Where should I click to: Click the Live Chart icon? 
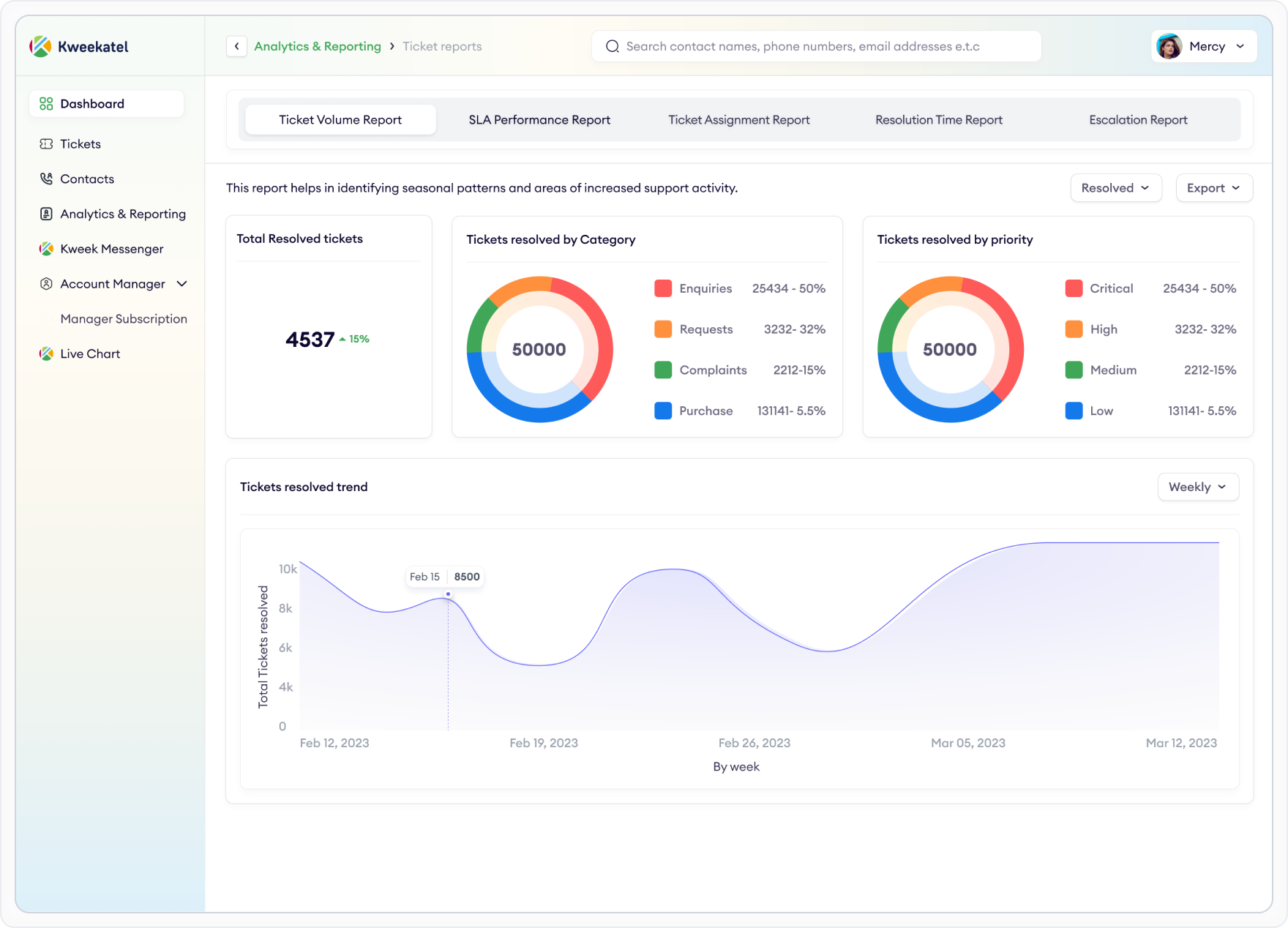pos(46,353)
